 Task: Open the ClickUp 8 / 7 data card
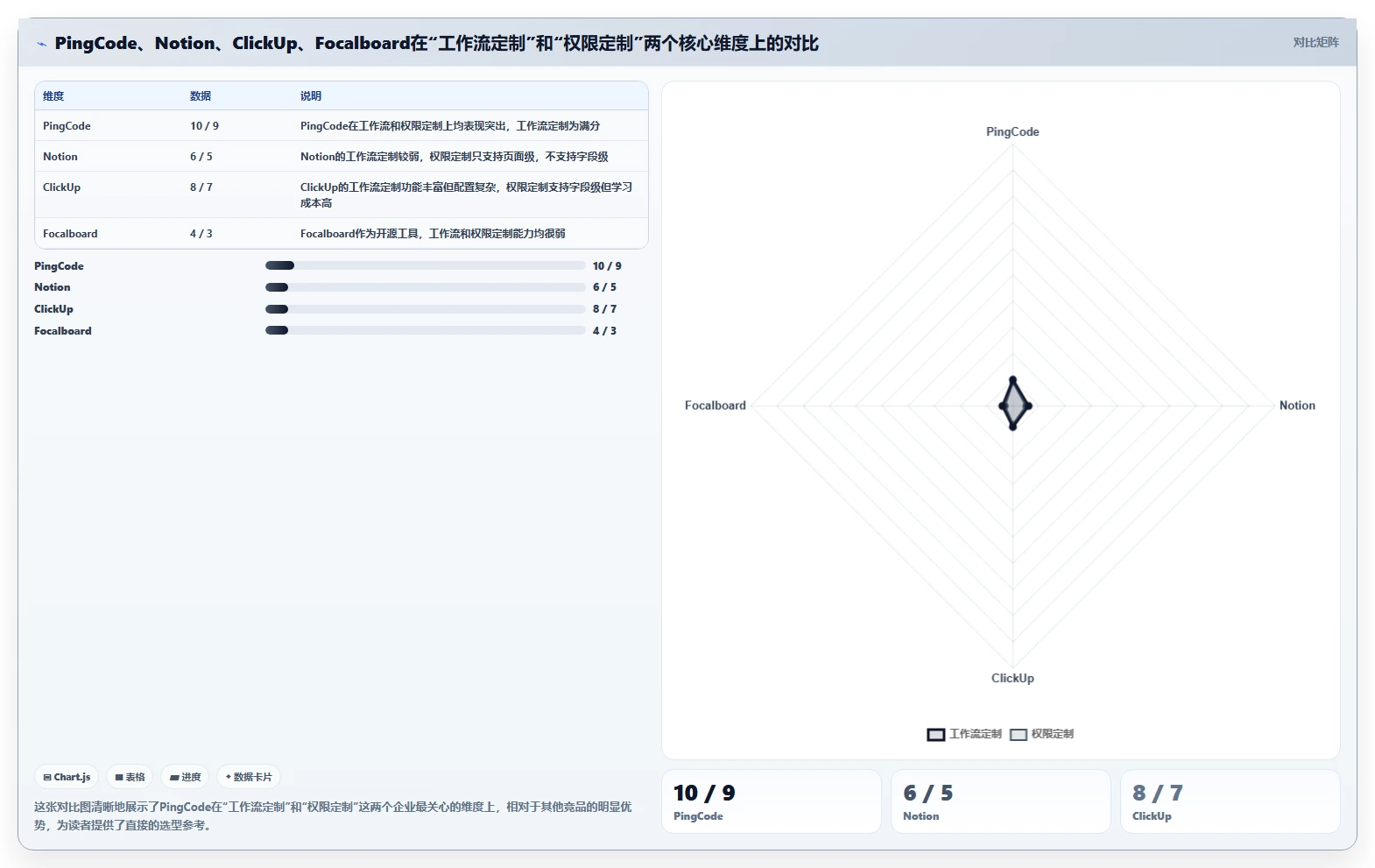[x=1230, y=801]
